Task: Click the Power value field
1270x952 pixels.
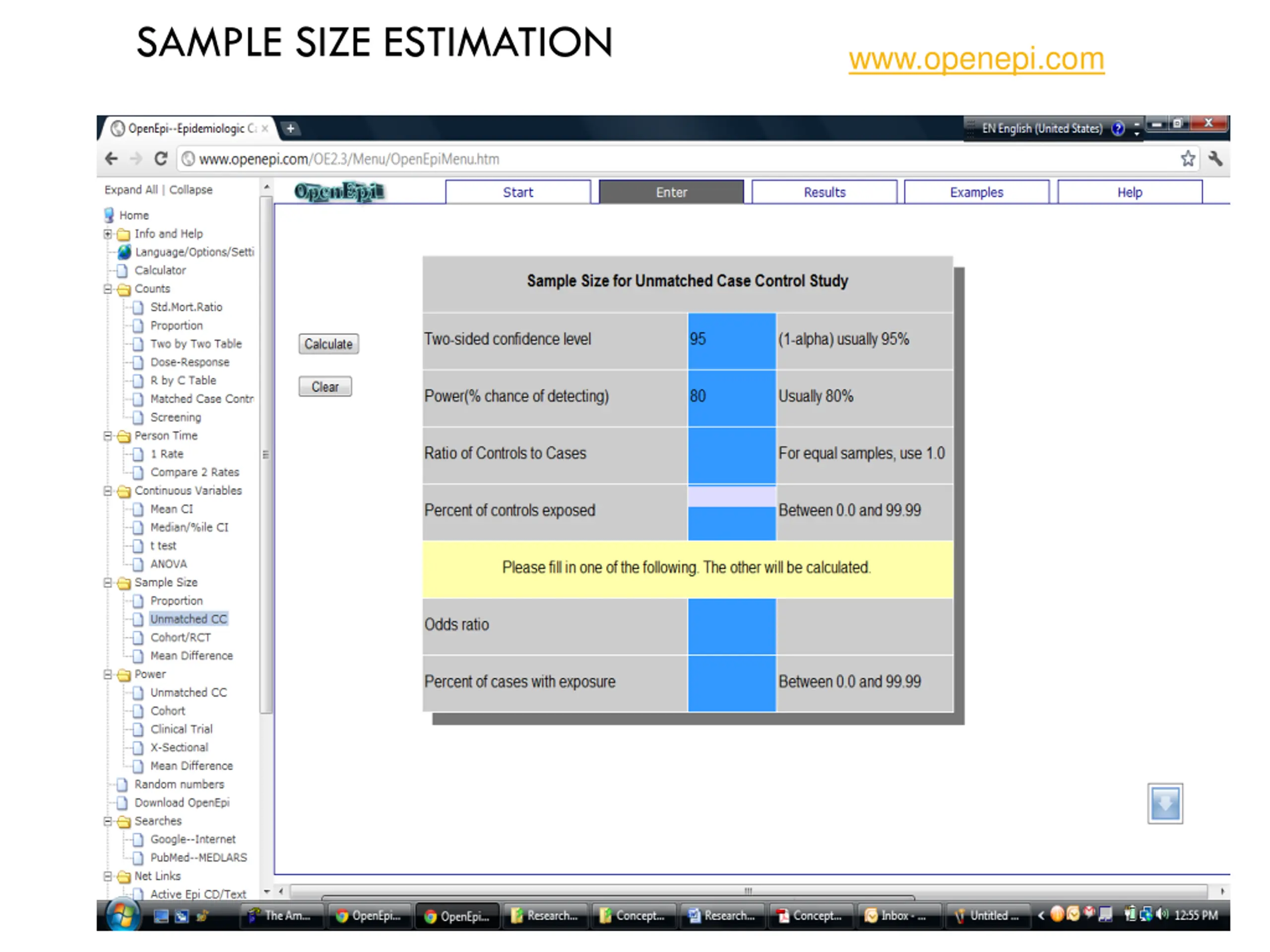Action: pyautogui.click(x=732, y=398)
